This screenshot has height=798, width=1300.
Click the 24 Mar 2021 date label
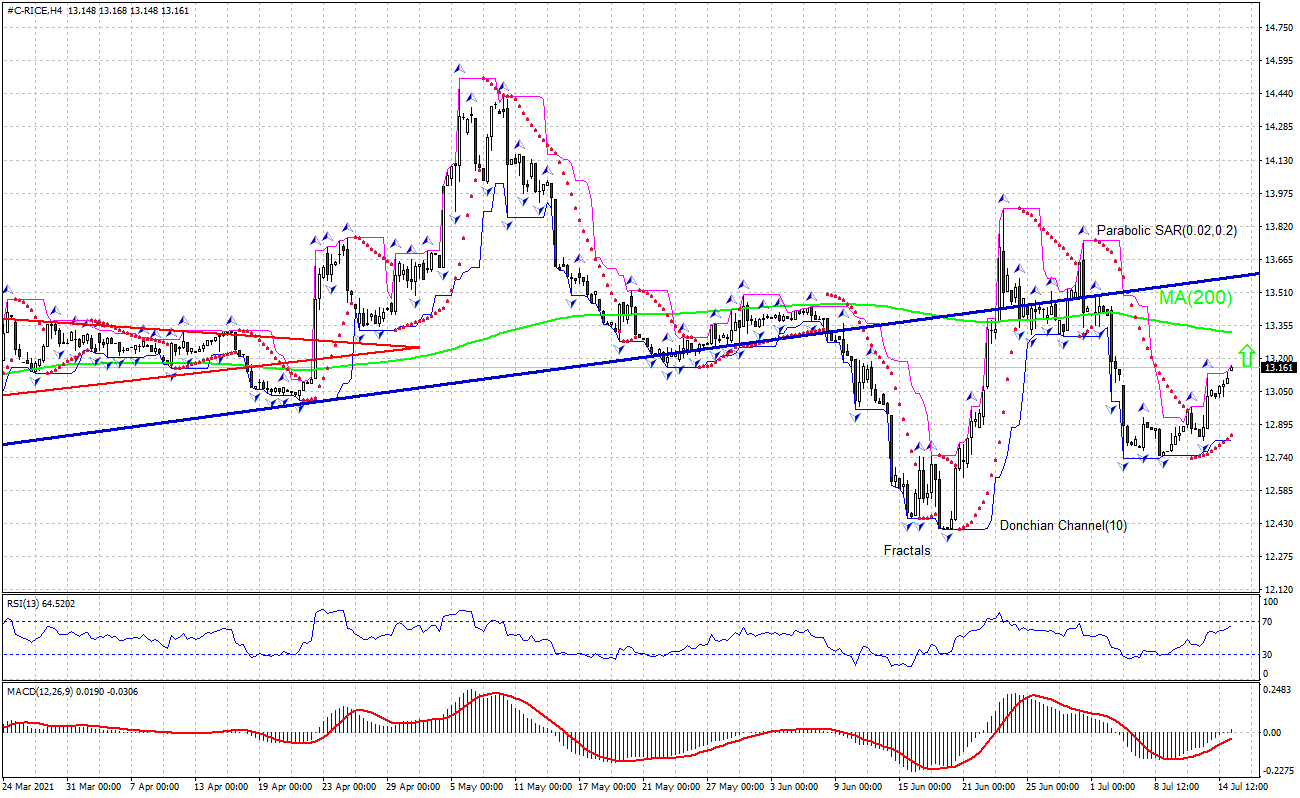click(x=29, y=788)
